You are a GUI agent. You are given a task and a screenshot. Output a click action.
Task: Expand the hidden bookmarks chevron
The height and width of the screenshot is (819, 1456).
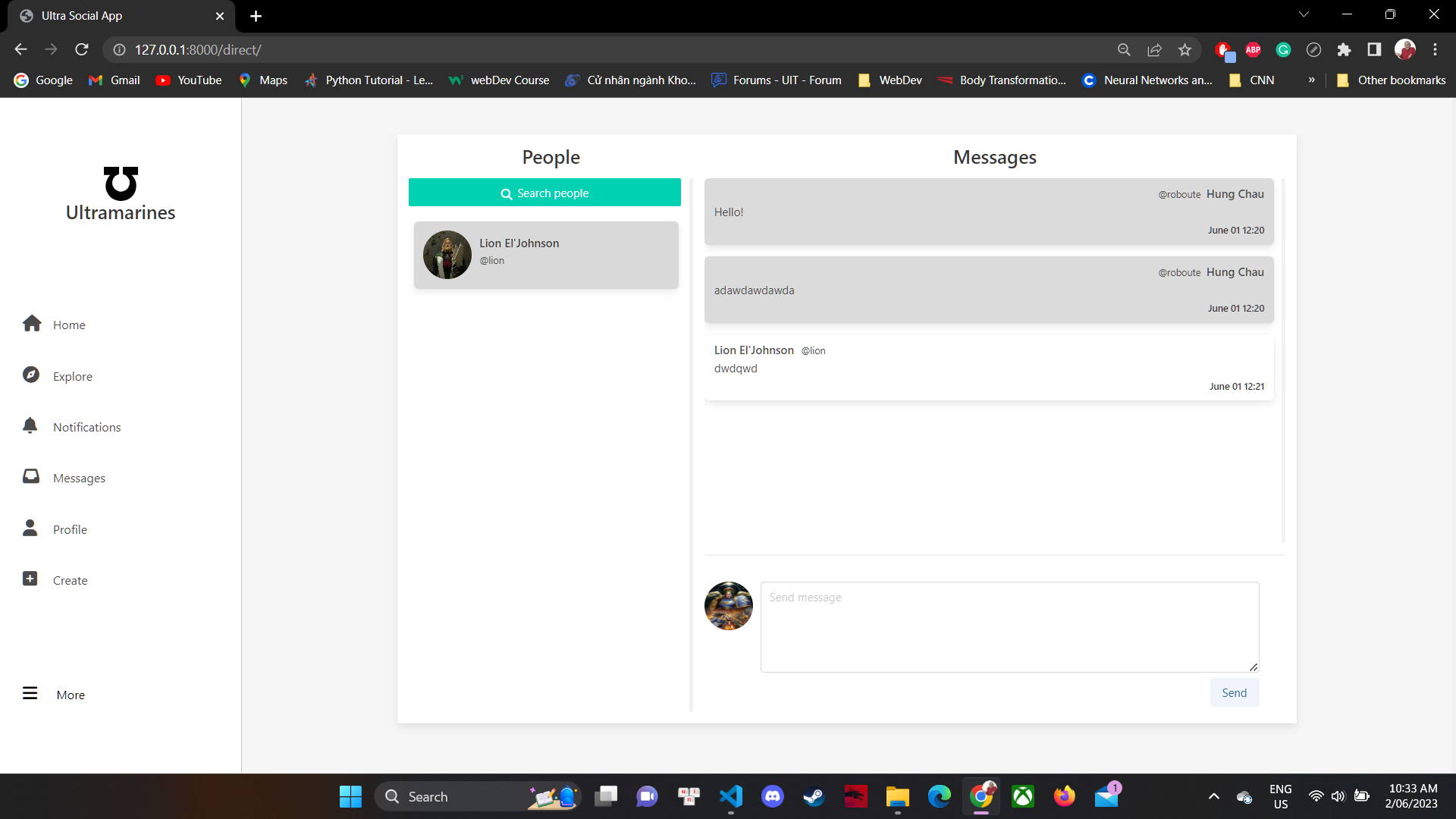(1311, 80)
